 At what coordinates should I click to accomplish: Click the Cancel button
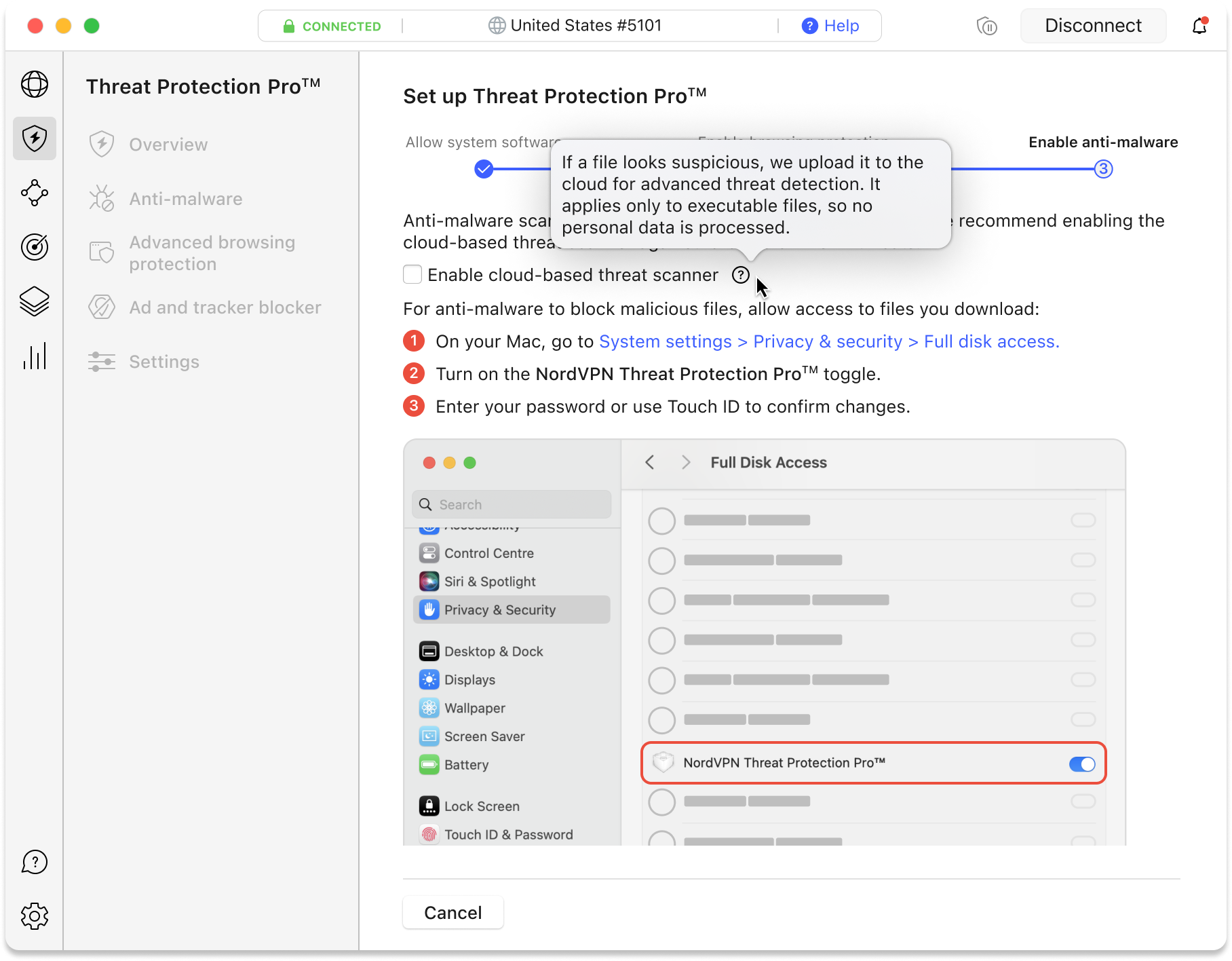453,913
